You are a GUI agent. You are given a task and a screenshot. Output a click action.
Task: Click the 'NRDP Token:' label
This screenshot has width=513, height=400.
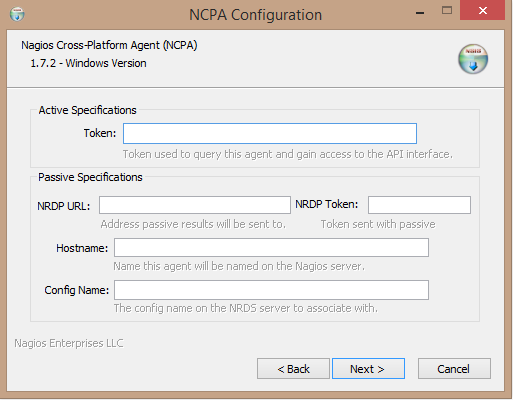pyautogui.click(x=327, y=204)
